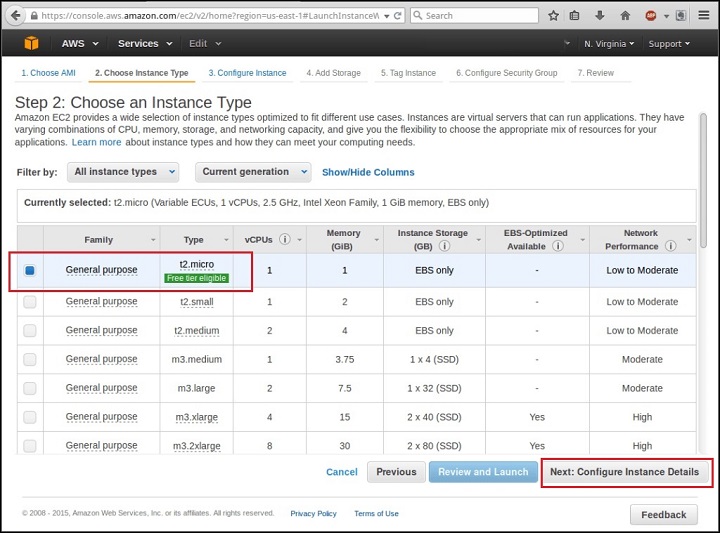Click the Previous button

[396, 472]
